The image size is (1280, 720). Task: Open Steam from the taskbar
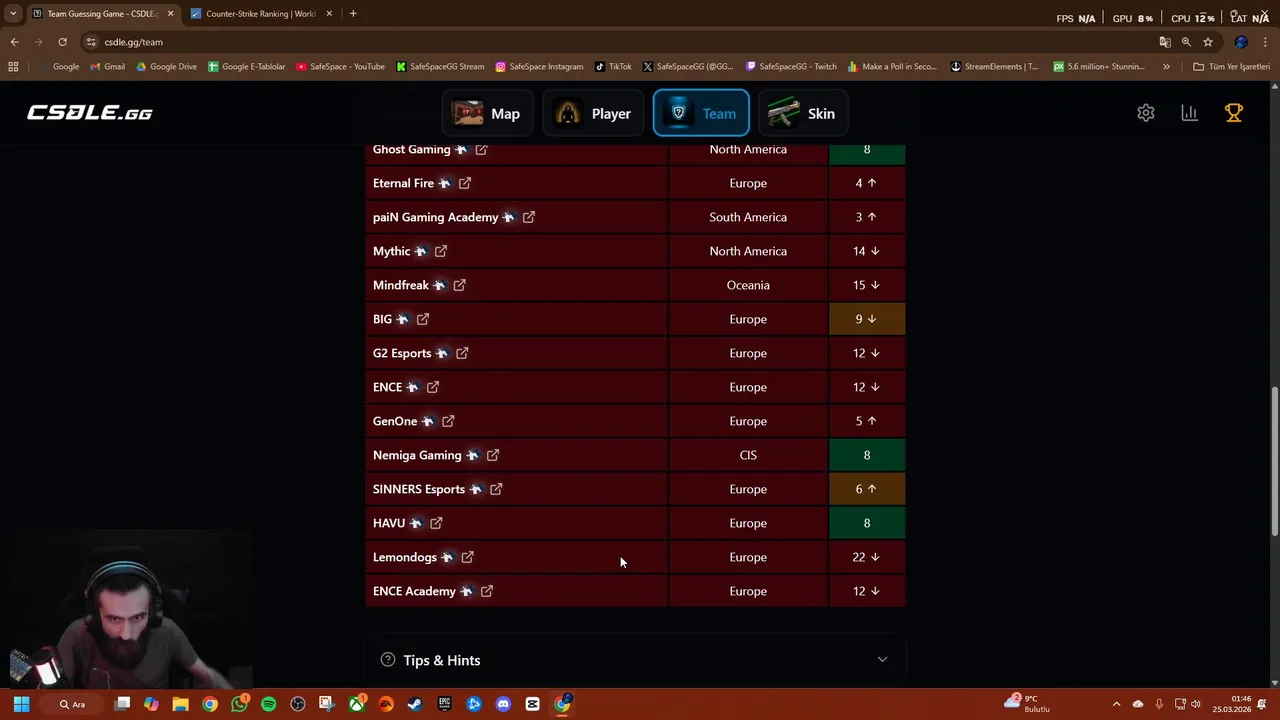[415, 704]
